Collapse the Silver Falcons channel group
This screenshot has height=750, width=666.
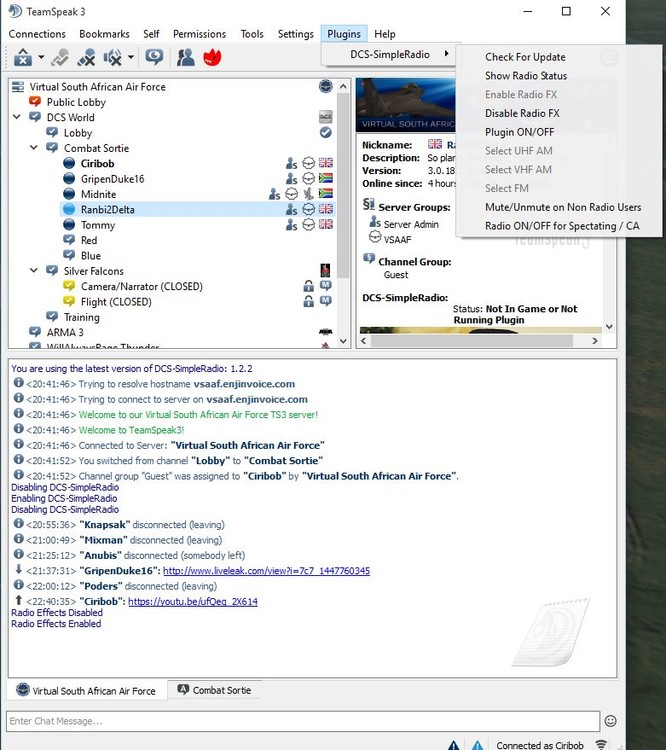pos(33,270)
